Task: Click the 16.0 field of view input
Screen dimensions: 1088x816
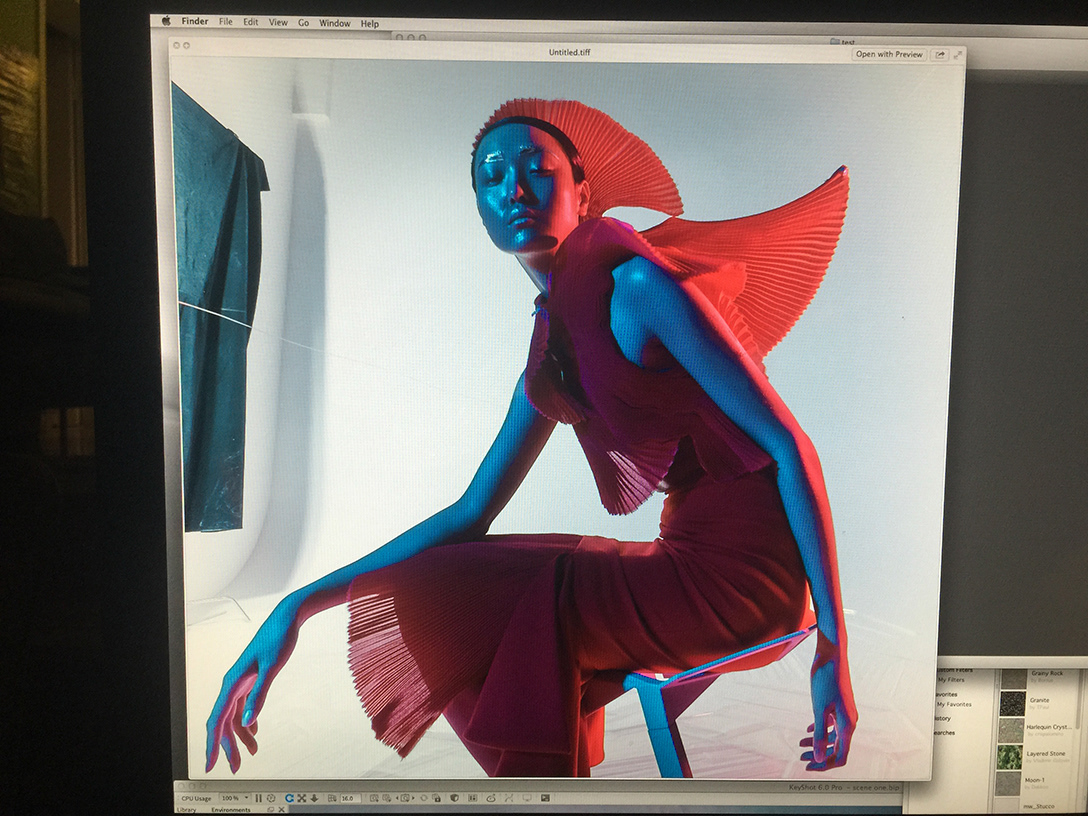Action: tap(350, 799)
